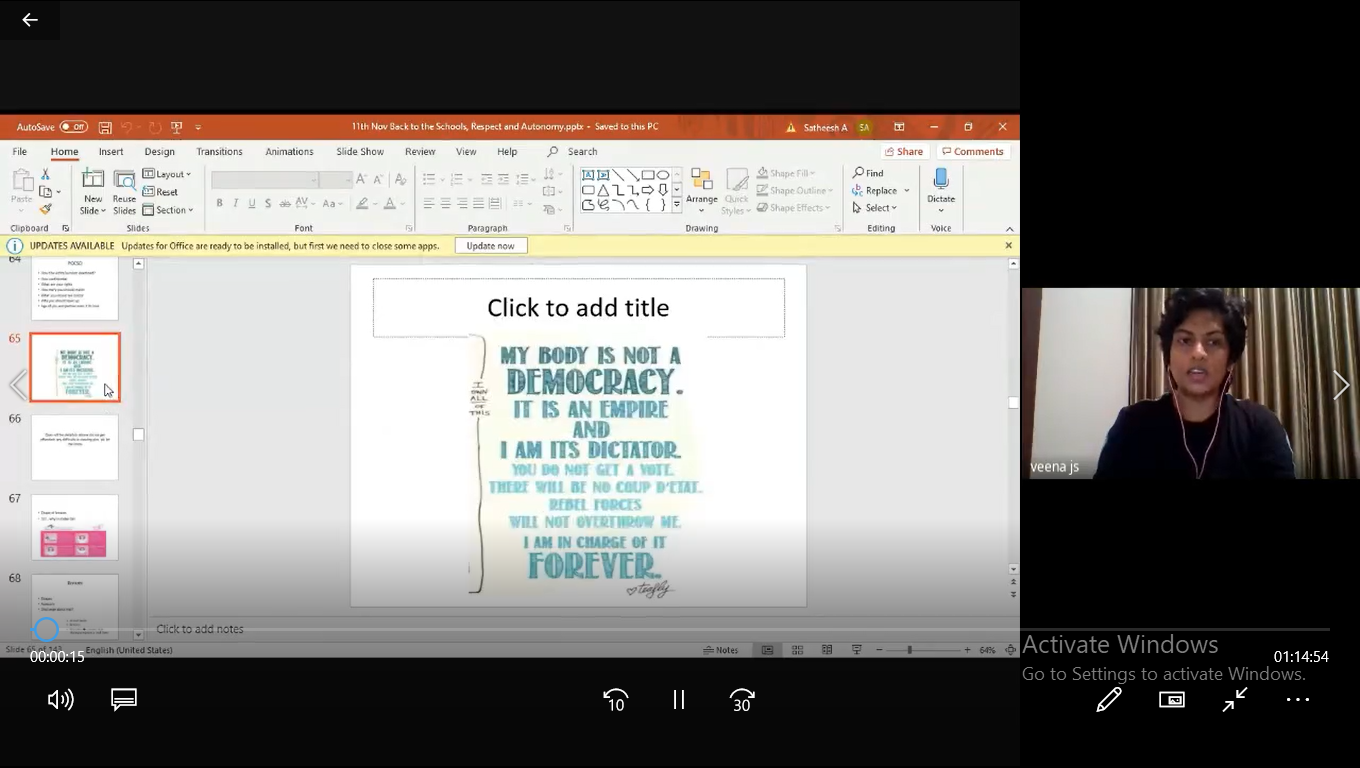Click the Italic I icon
1360x768 pixels.
click(235, 203)
